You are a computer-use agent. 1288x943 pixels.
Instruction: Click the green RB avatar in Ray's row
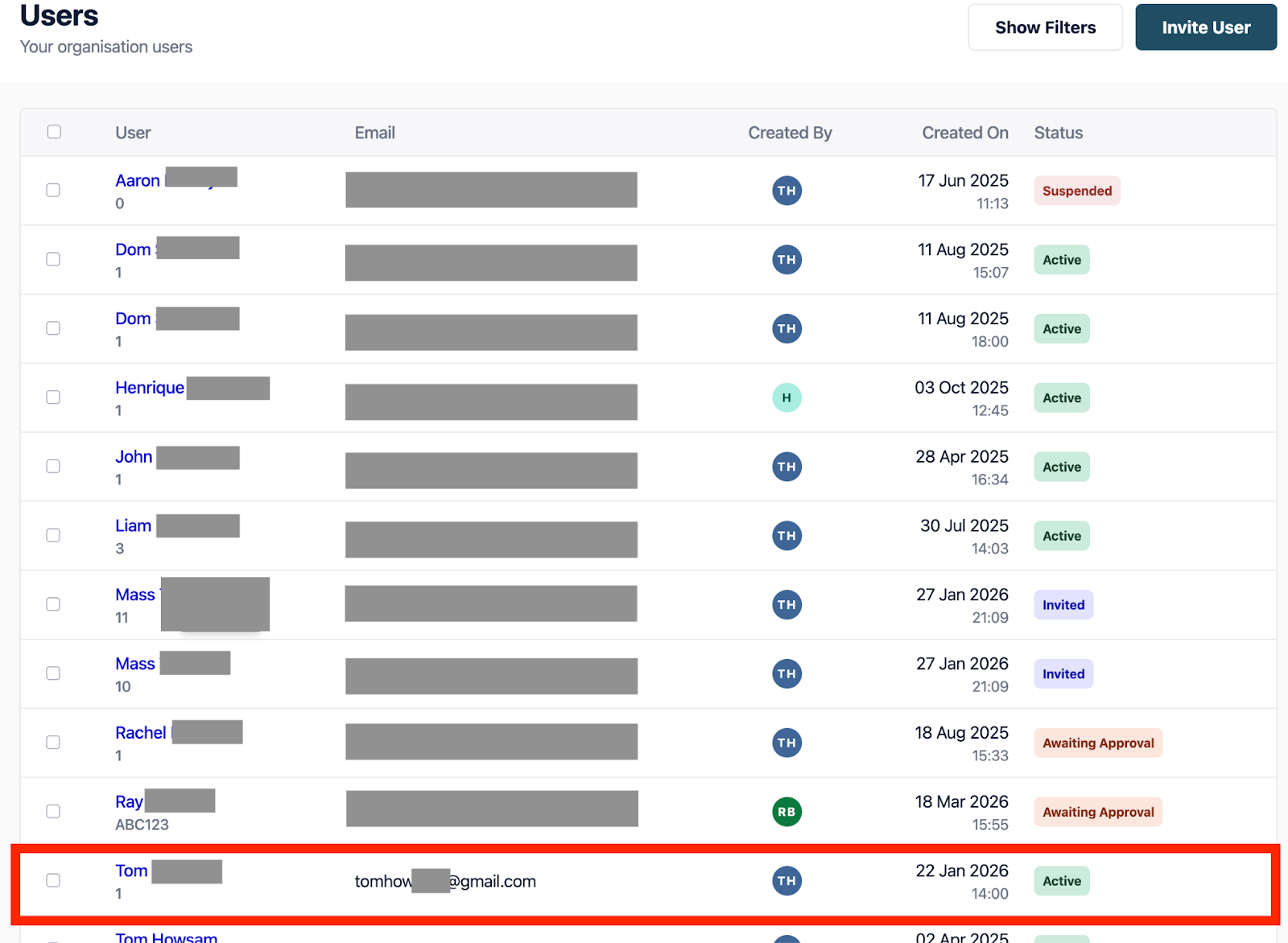[x=786, y=812]
